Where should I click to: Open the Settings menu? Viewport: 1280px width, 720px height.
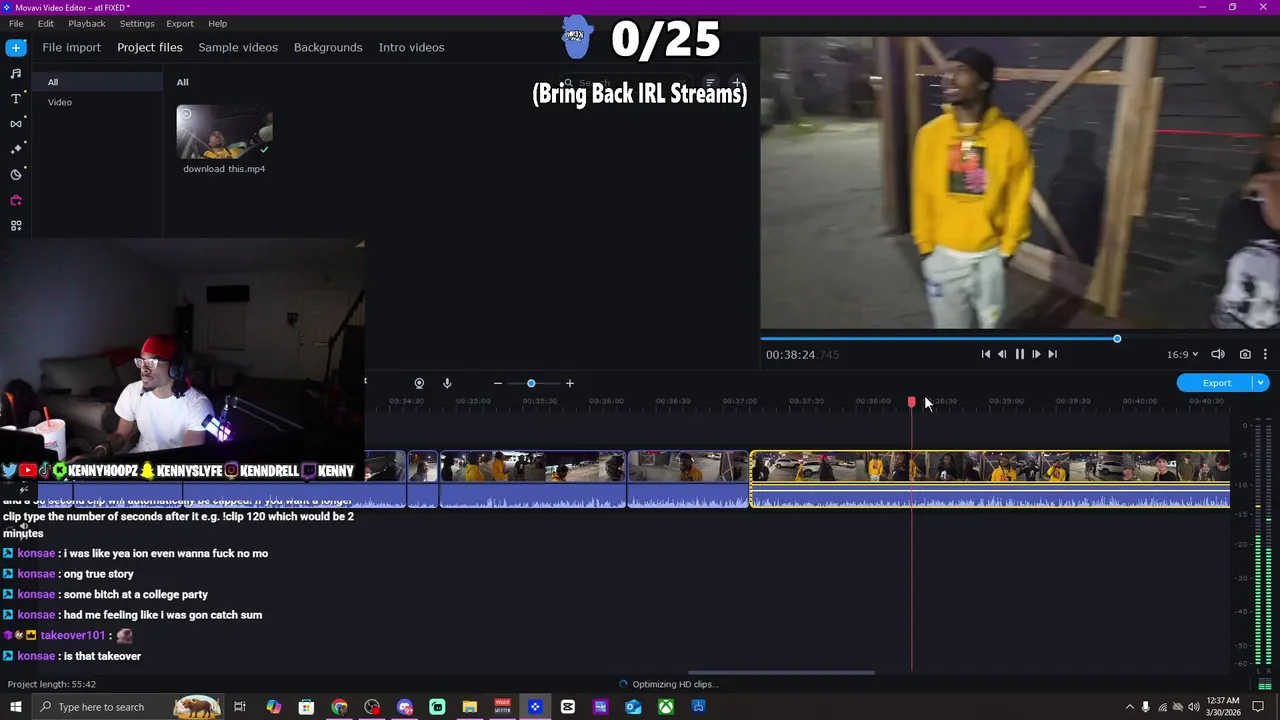click(137, 23)
